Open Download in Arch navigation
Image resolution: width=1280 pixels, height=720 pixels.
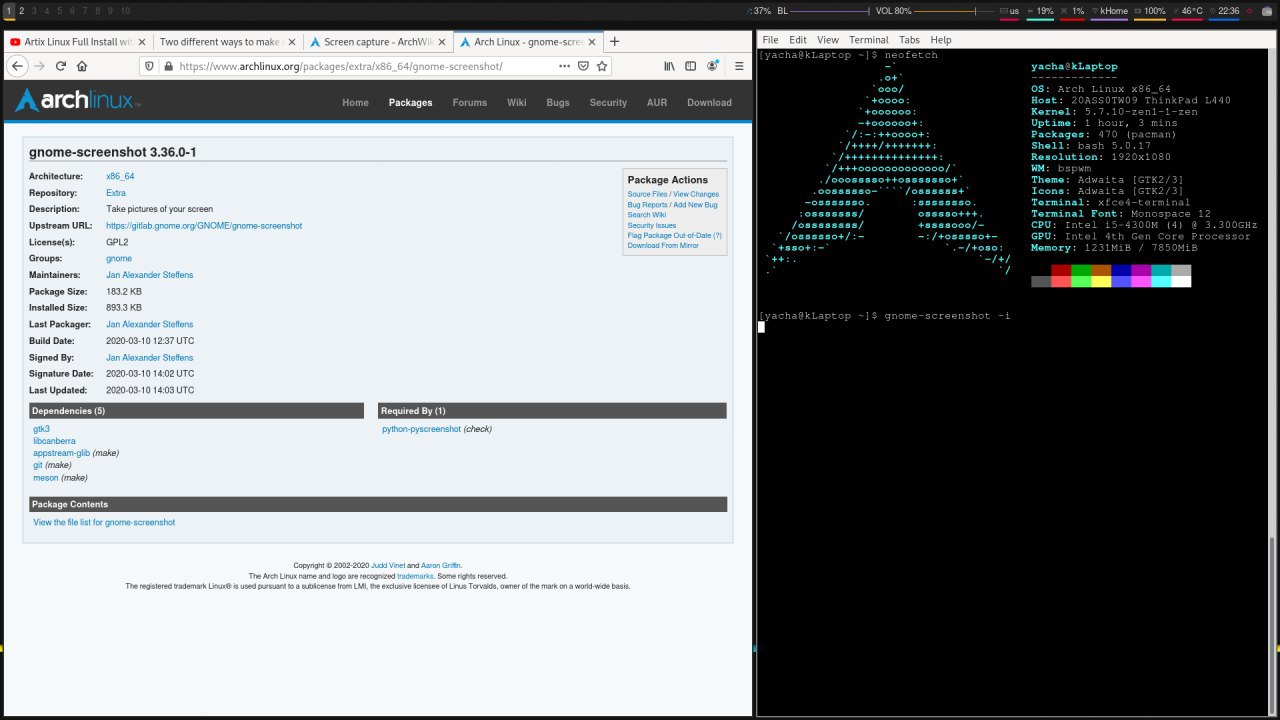[x=709, y=102]
